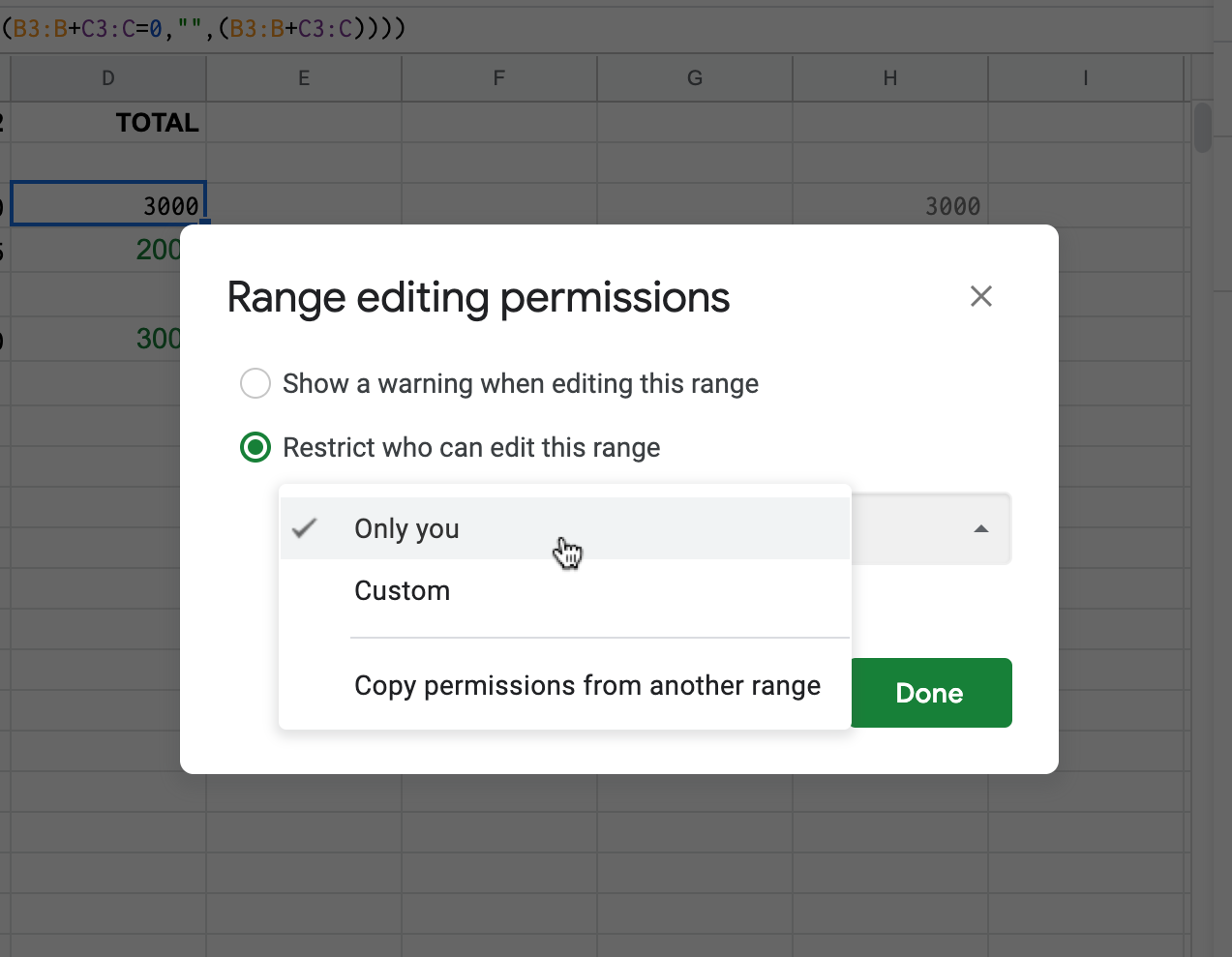The height and width of the screenshot is (957, 1232).
Task: Select column F header
Action: [499, 78]
